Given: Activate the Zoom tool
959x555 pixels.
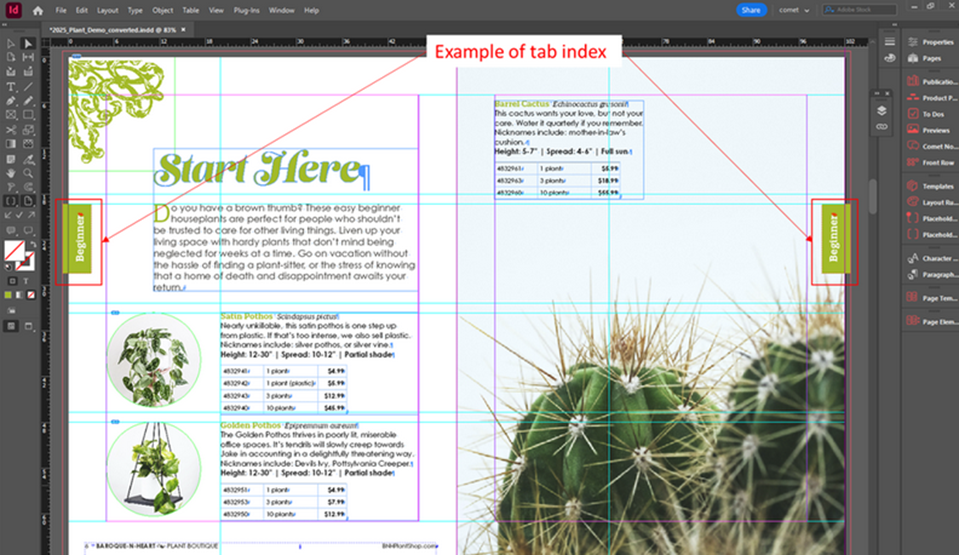Looking at the screenshot, I should [28, 173].
